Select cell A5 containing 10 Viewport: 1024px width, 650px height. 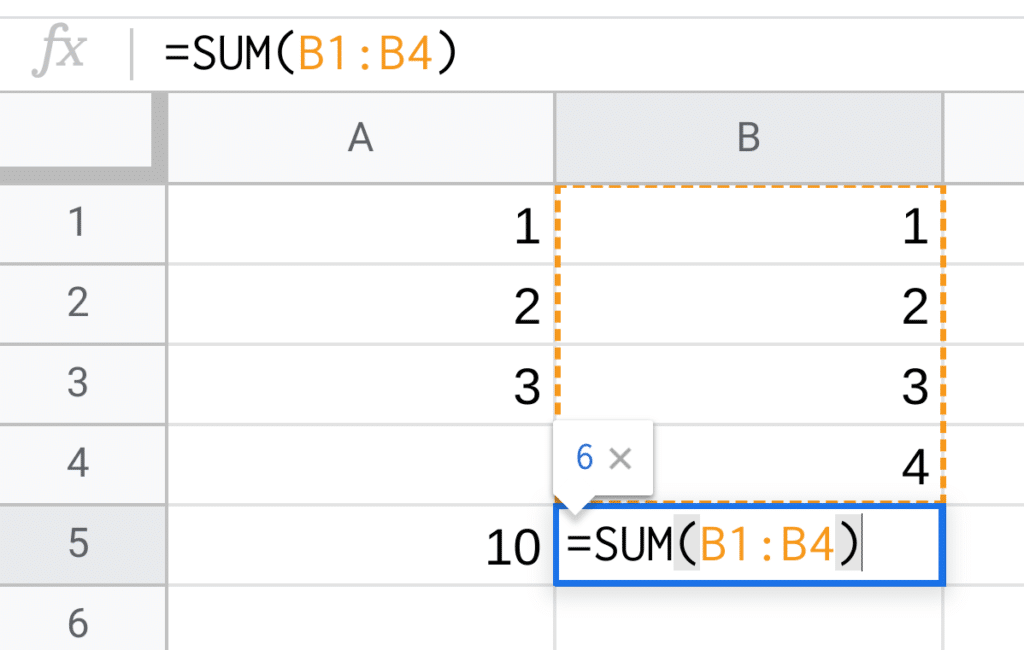coord(361,545)
